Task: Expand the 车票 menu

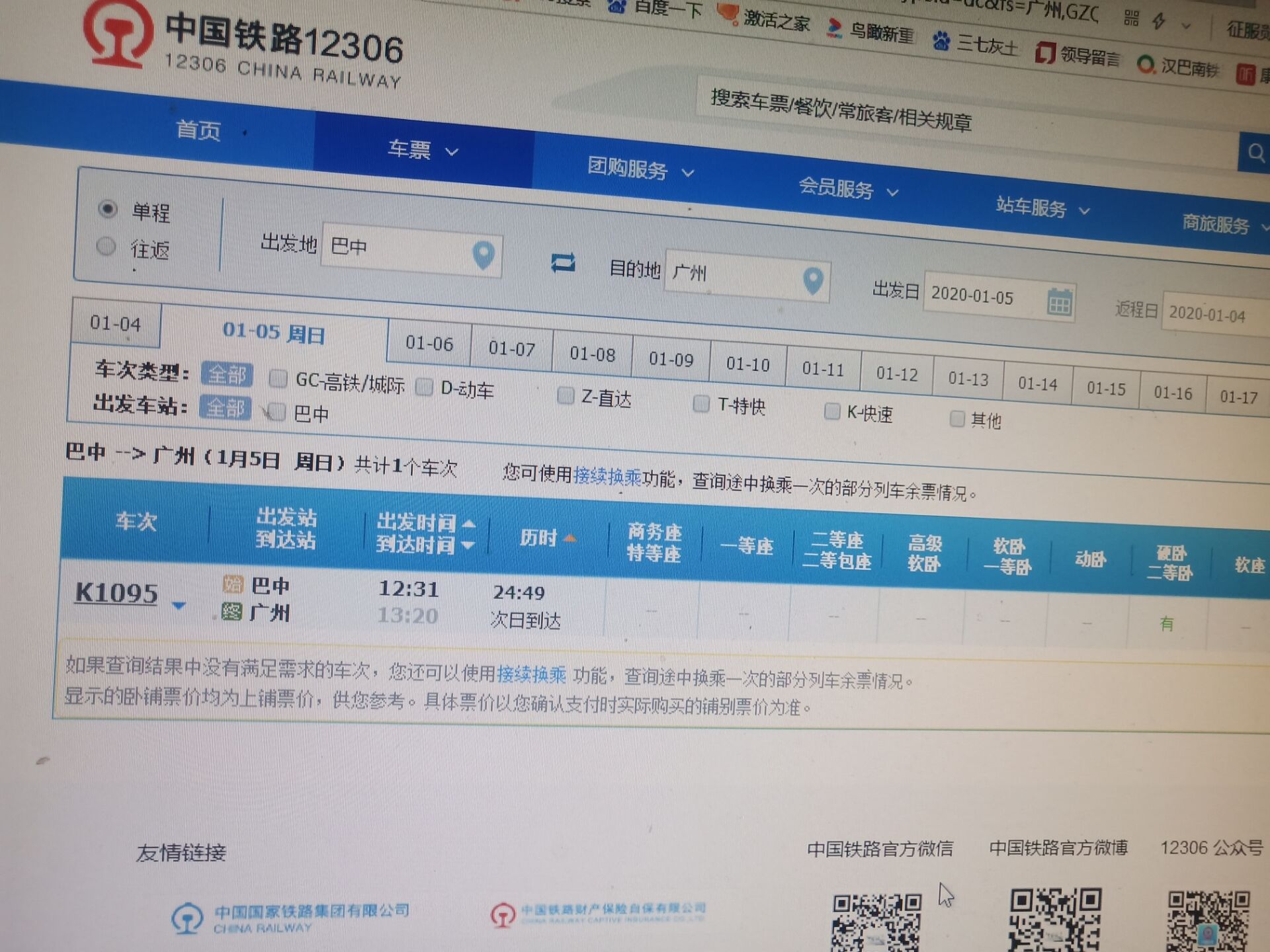Action: click(423, 150)
